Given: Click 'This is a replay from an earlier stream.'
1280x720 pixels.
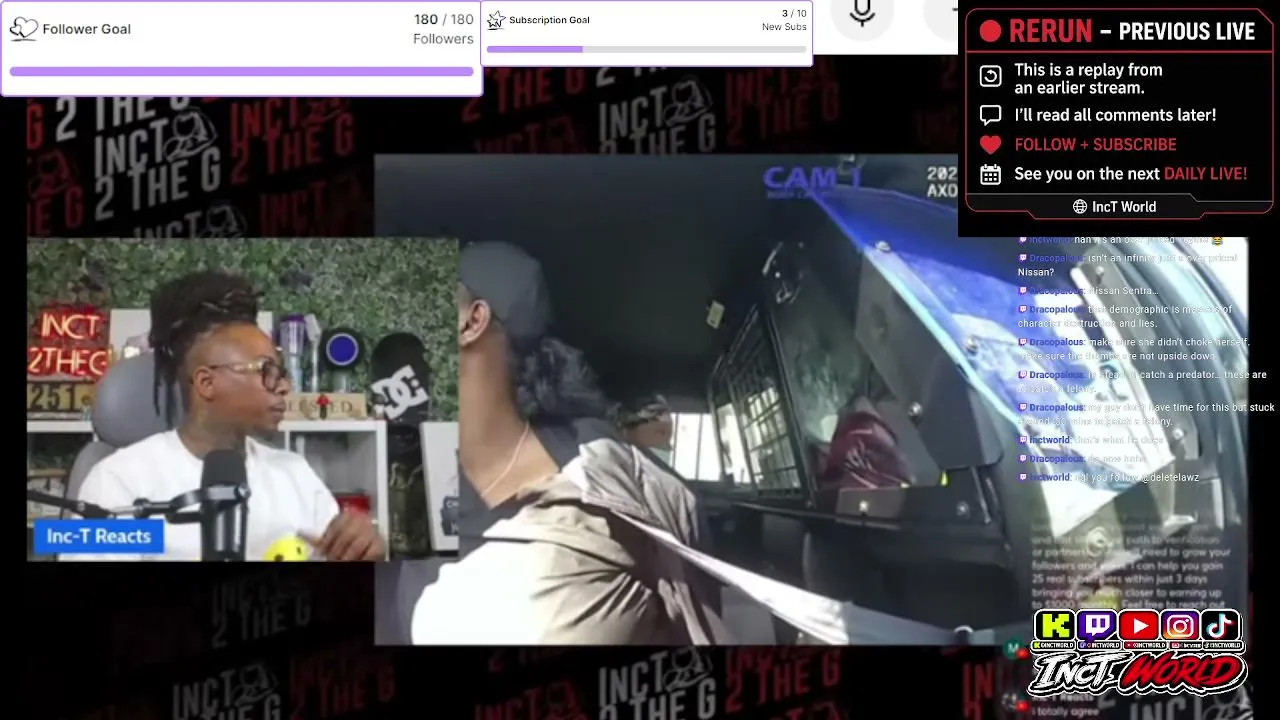Looking at the screenshot, I should pos(1088,79).
